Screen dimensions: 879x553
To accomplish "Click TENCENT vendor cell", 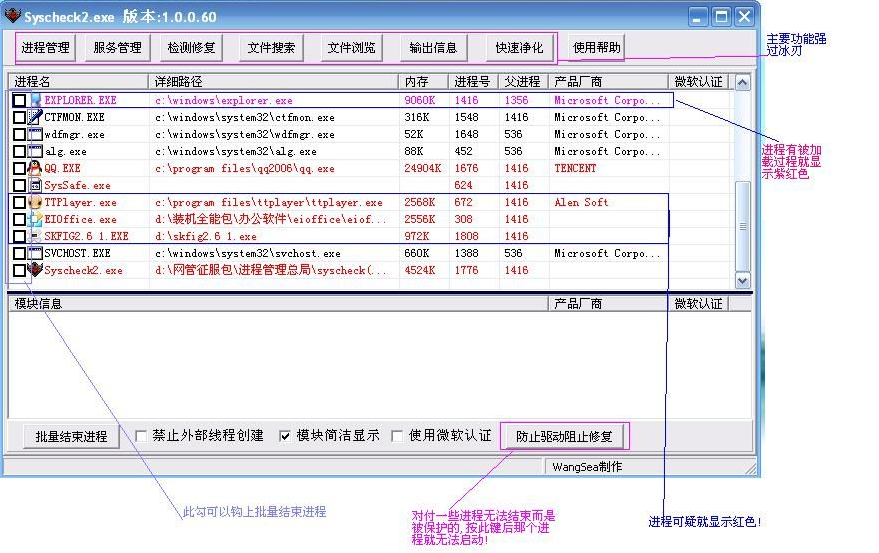I will (575, 168).
